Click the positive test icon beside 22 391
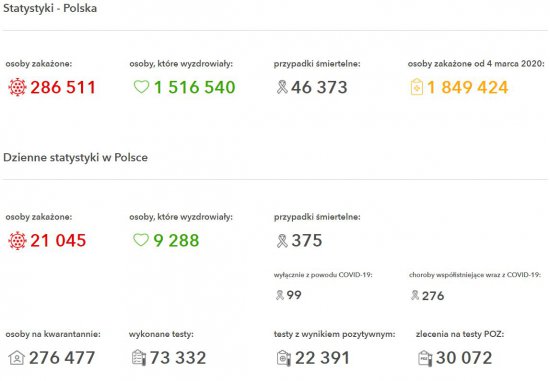The image size is (550, 381). (x=284, y=358)
